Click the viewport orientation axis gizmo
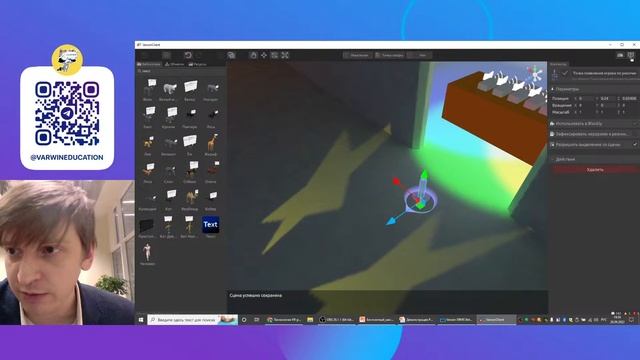 (x=534, y=73)
